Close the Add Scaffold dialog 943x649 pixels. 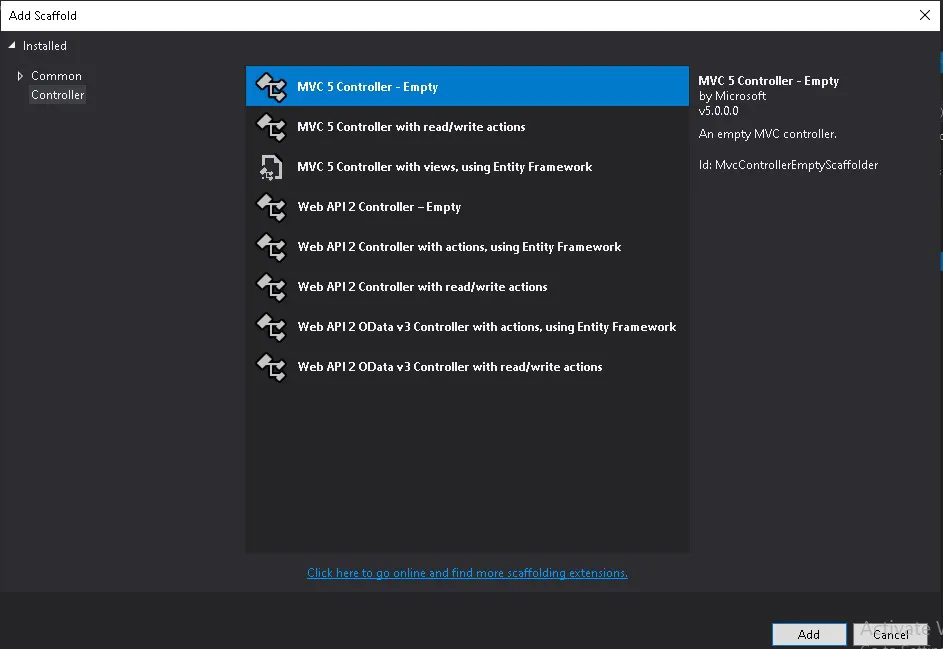pos(925,15)
